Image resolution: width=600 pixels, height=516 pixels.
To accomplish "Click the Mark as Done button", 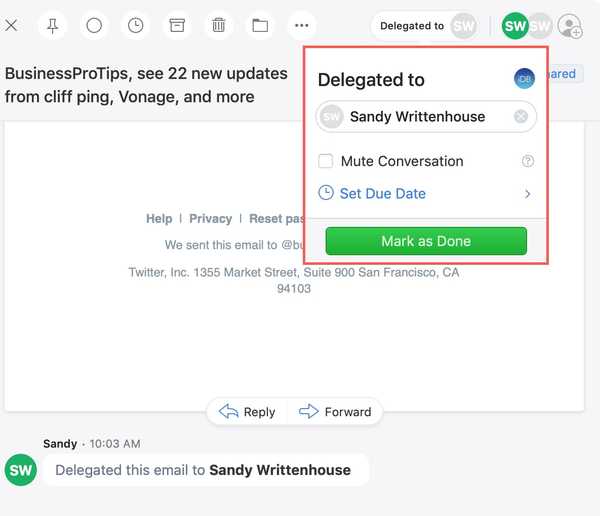I will tap(426, 241).
